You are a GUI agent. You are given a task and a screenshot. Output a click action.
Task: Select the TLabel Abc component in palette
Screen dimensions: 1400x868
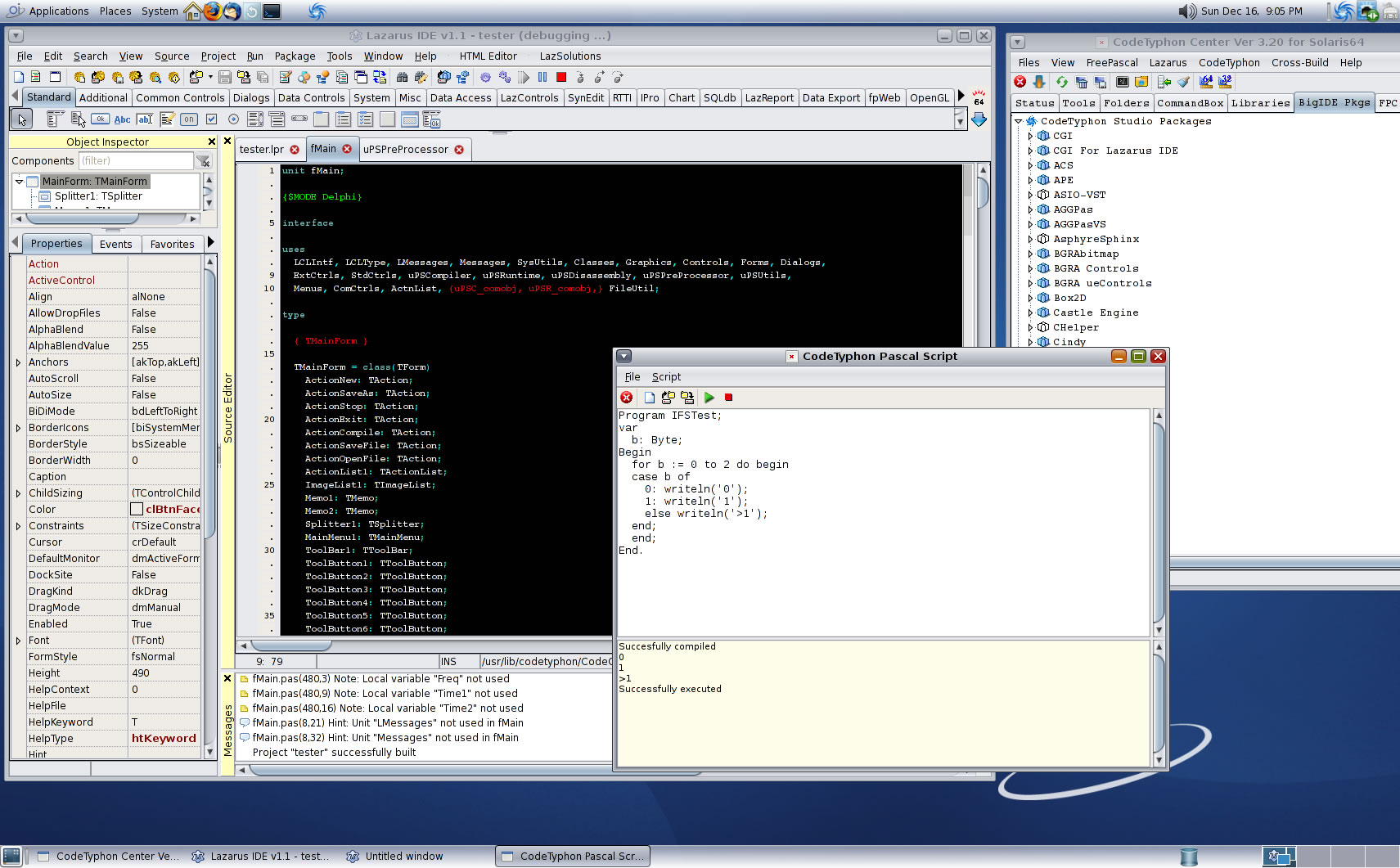tap(122, 119)
